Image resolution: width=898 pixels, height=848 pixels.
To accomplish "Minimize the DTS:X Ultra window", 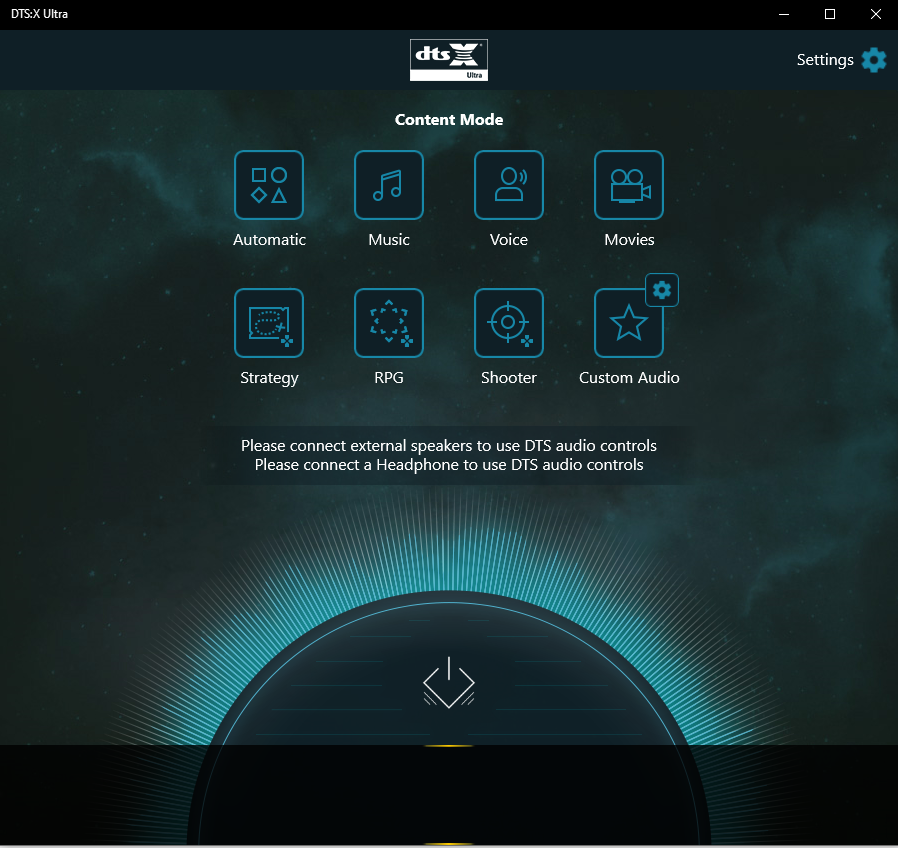I will 784,14.
